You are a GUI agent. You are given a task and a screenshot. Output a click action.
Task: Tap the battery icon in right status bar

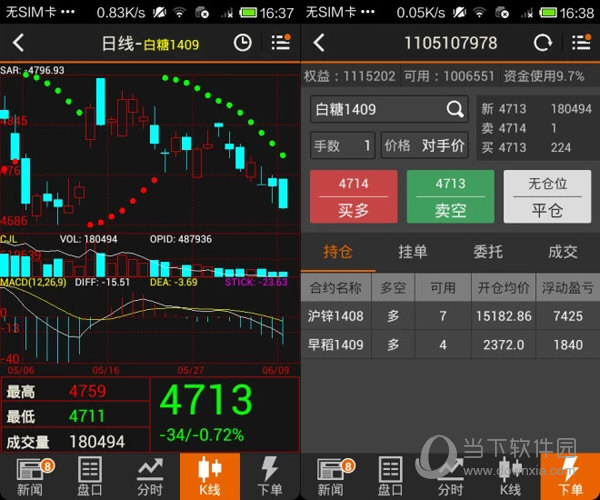click(548, 13)
